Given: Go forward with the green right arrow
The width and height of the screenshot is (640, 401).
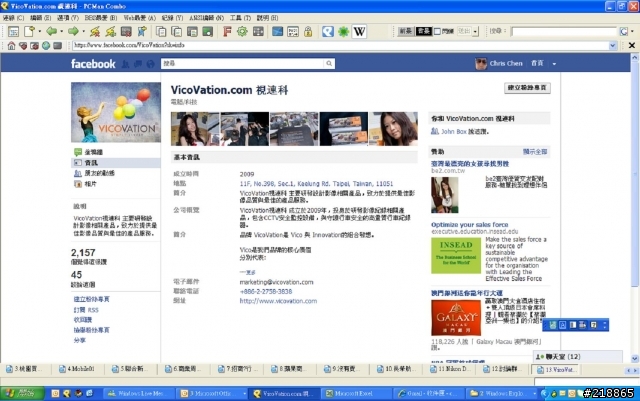Looking at the screenshot, I should point(73,31).
